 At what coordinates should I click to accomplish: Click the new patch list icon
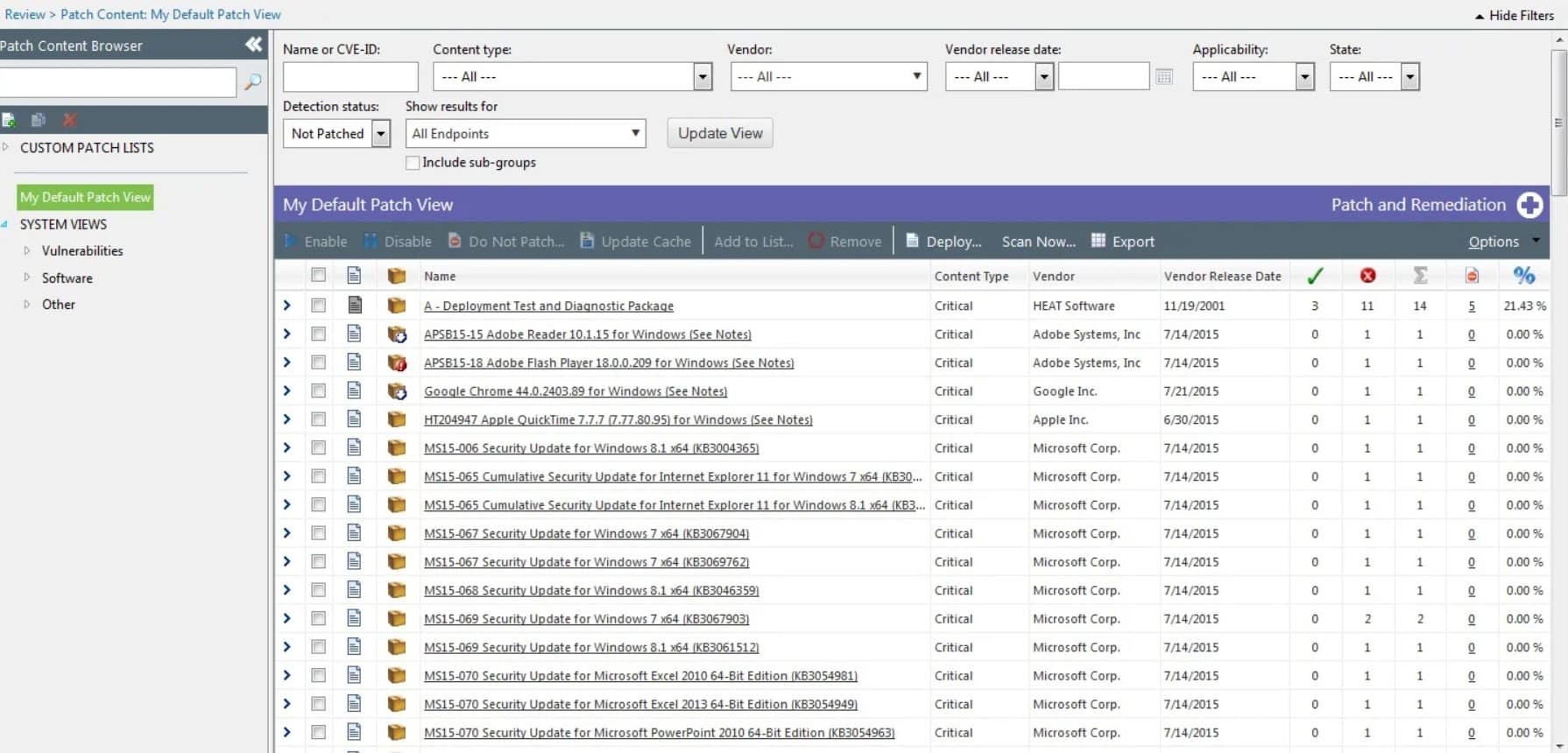[x=9, y=120]
